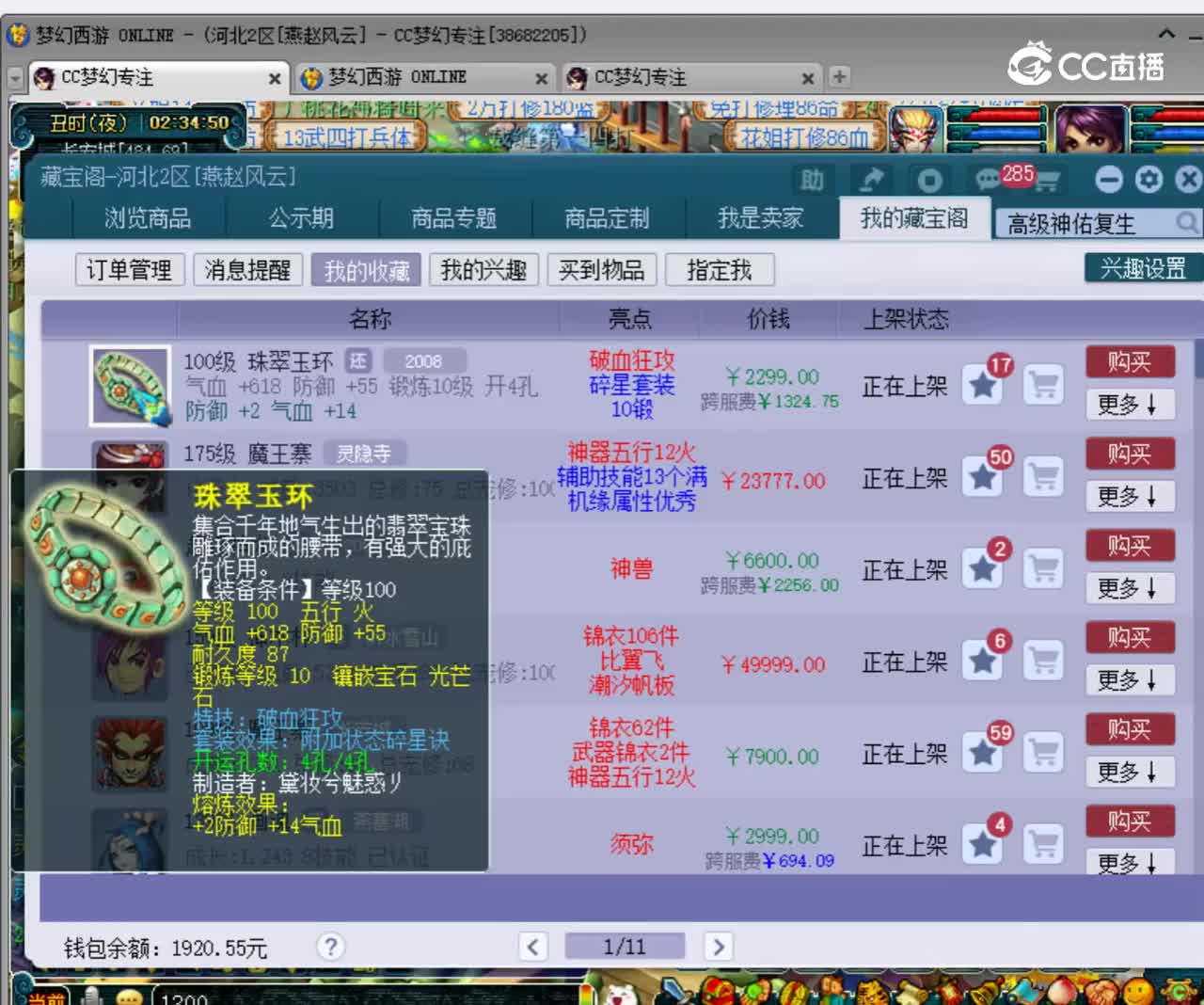
Task: Click favorite star on 魔王寨 row
Action: pyautogui.click(x=983, y=477)
